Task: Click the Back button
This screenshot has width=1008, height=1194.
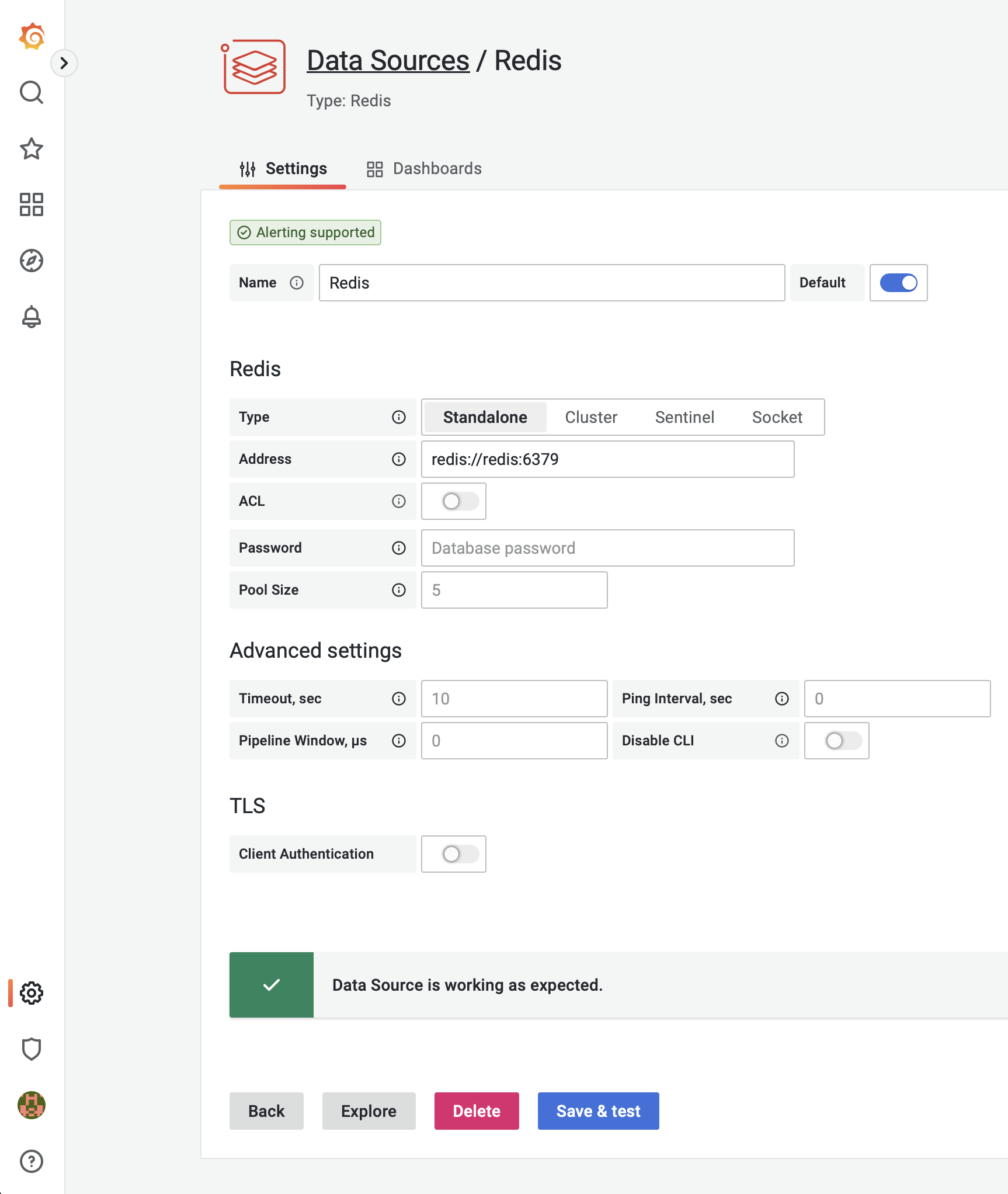Action: 266,1111
